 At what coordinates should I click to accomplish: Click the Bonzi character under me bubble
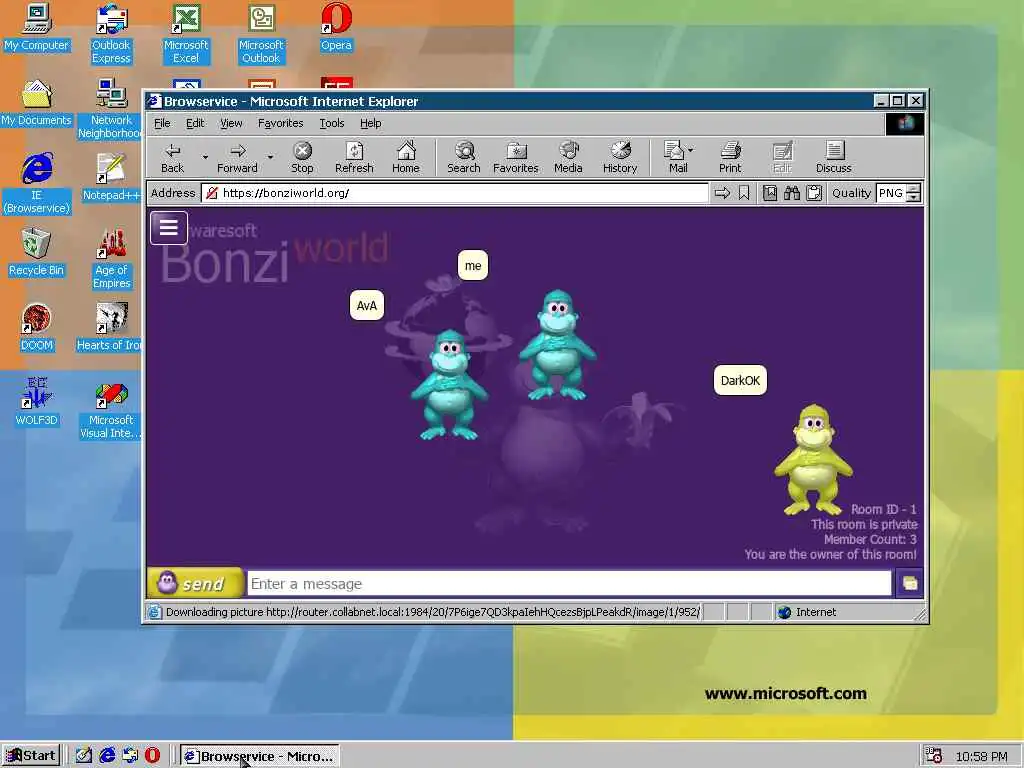coord(557,345)
